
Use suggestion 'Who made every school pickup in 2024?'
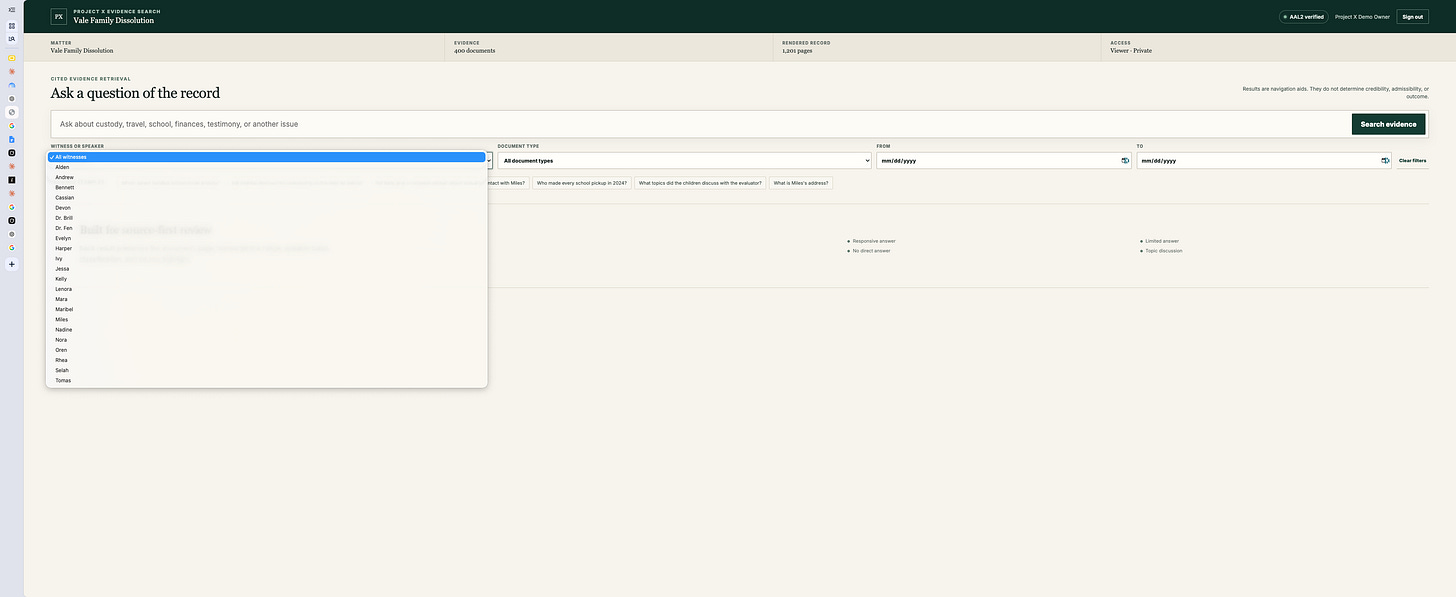coord(582,183)
